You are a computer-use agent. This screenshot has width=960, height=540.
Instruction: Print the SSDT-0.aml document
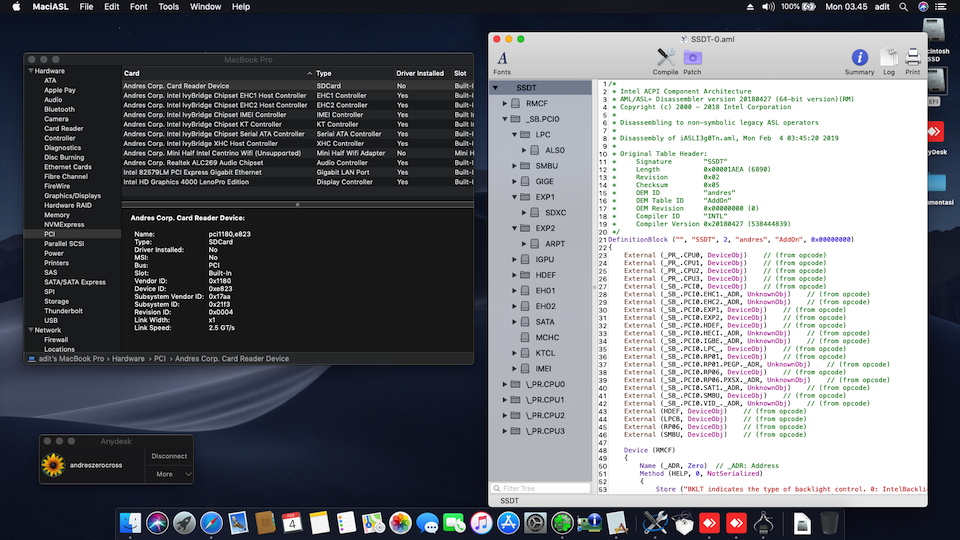[913, 62]
